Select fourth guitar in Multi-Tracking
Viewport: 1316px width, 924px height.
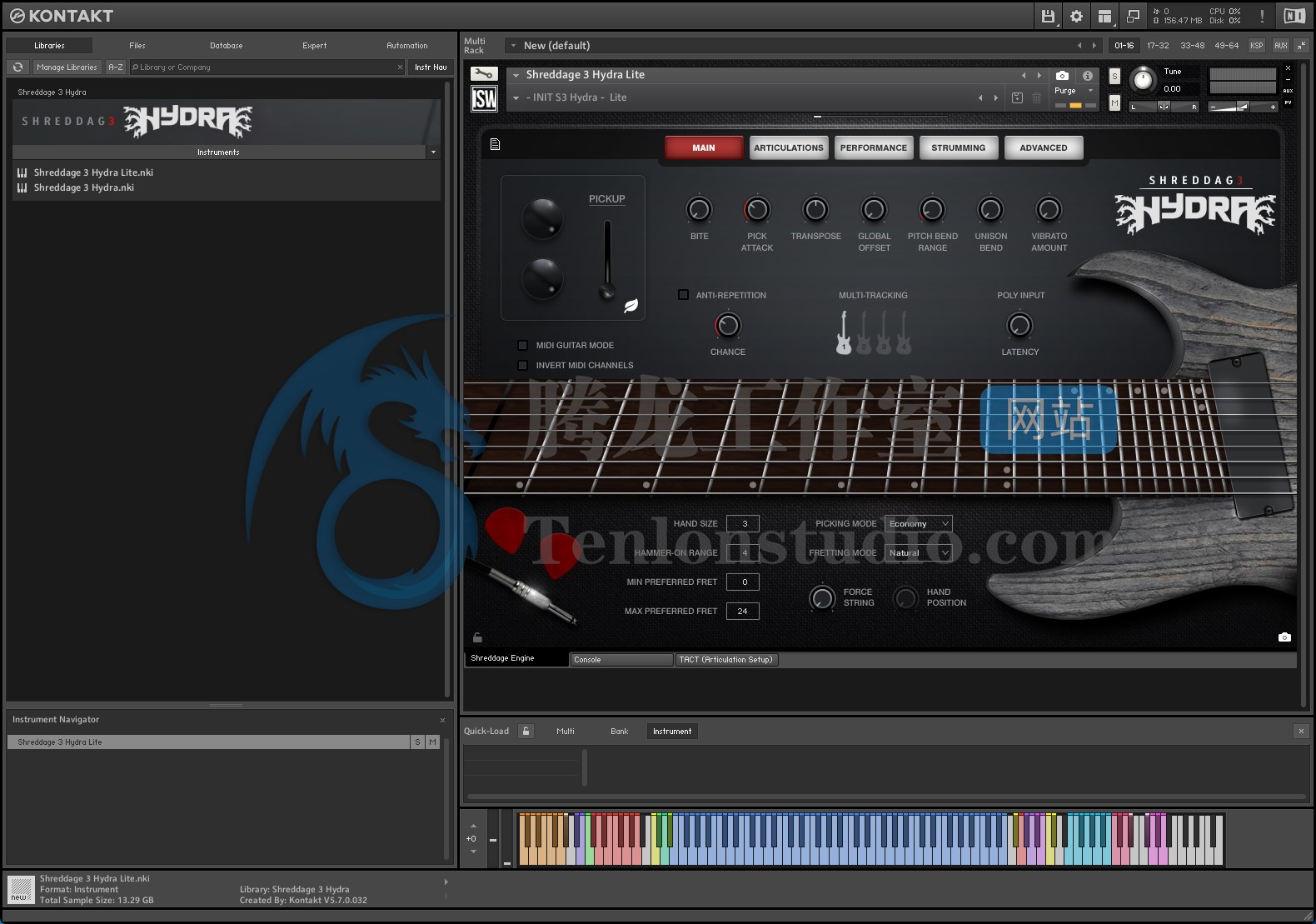[x=904, y=332]
